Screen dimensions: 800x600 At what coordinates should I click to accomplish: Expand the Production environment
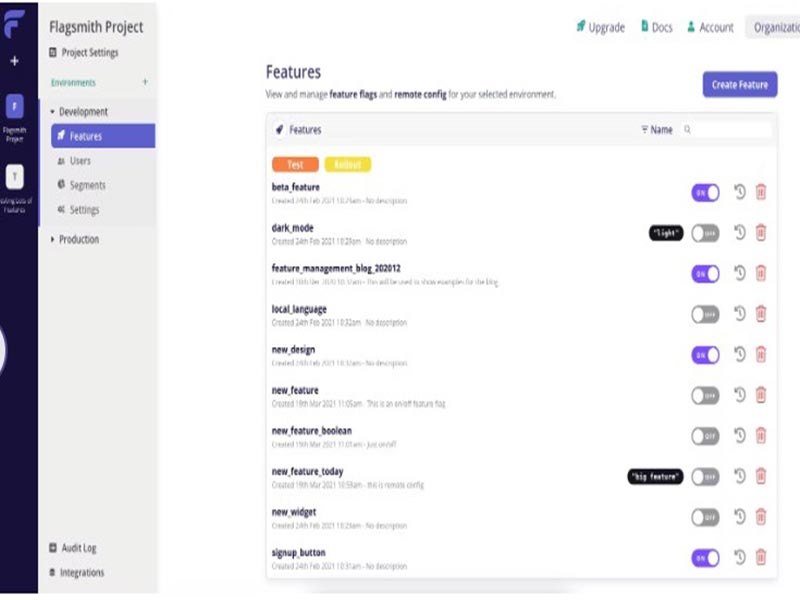coord(53,240)
